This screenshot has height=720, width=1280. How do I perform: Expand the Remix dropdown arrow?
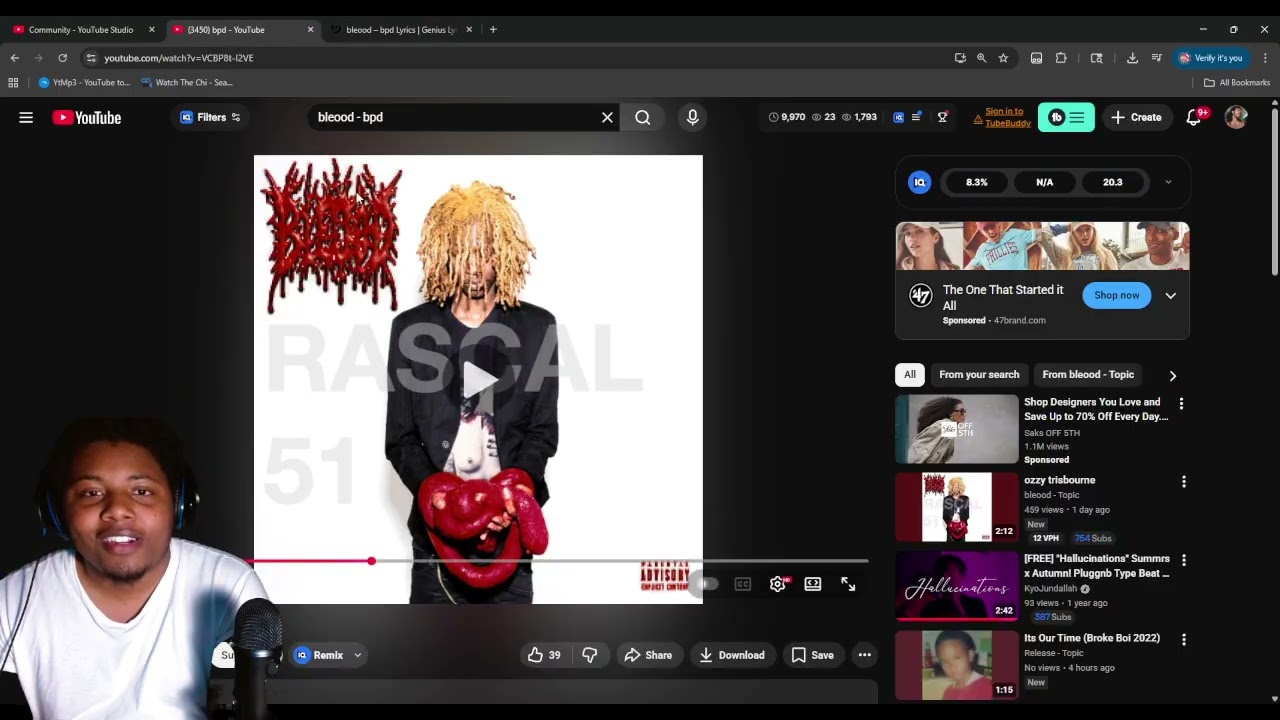(x=357, y=655)
